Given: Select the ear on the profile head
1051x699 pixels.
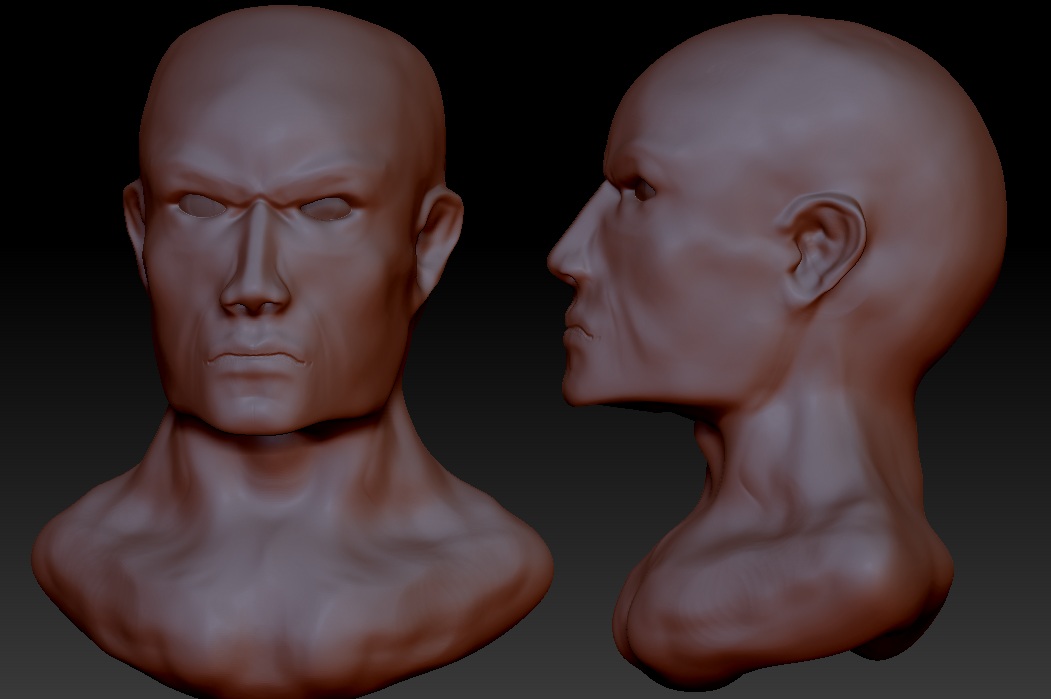Looking at the screenshot, I should tap(823, 249).
